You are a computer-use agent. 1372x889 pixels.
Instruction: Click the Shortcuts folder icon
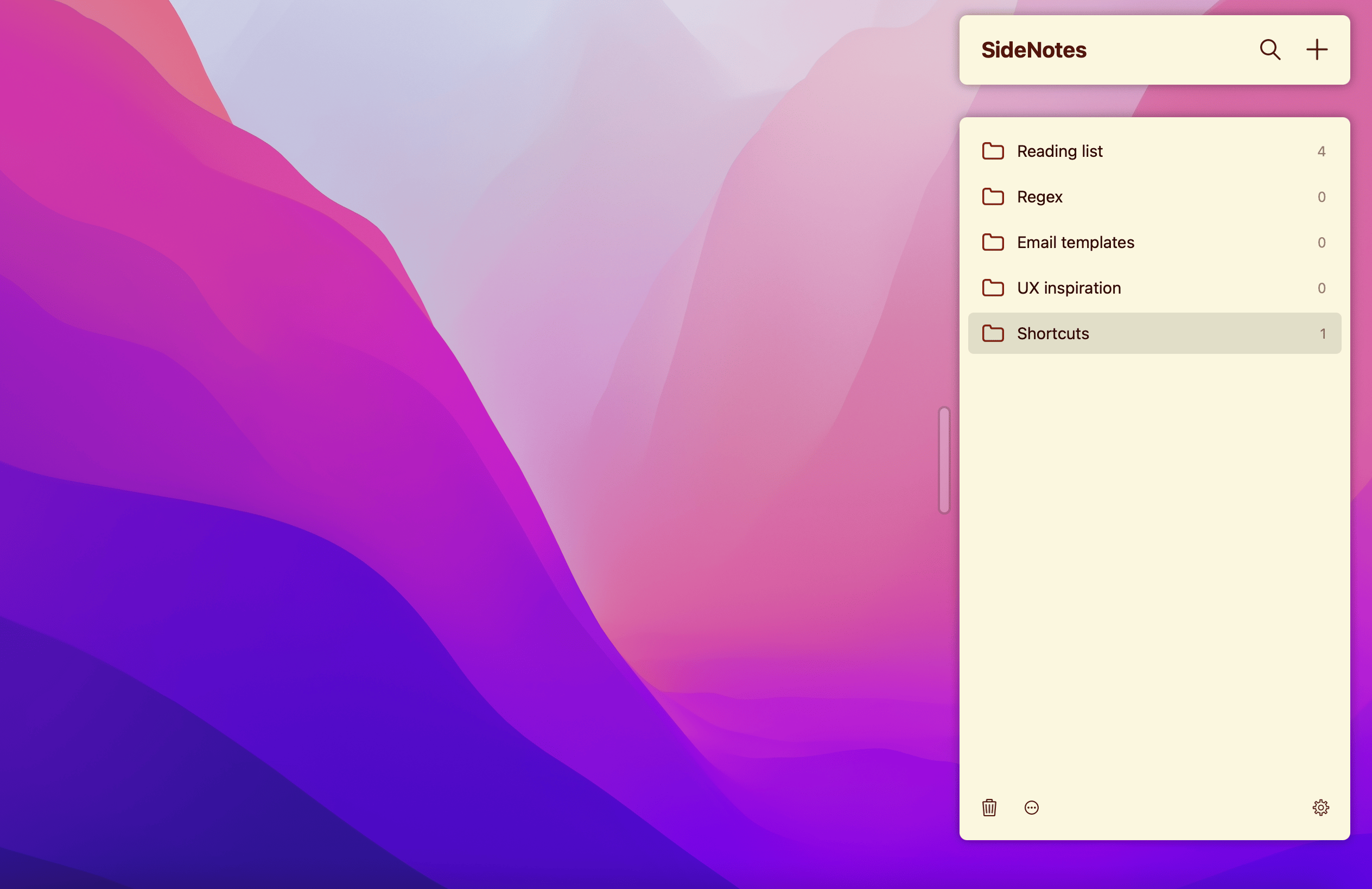tap(993, 333)
